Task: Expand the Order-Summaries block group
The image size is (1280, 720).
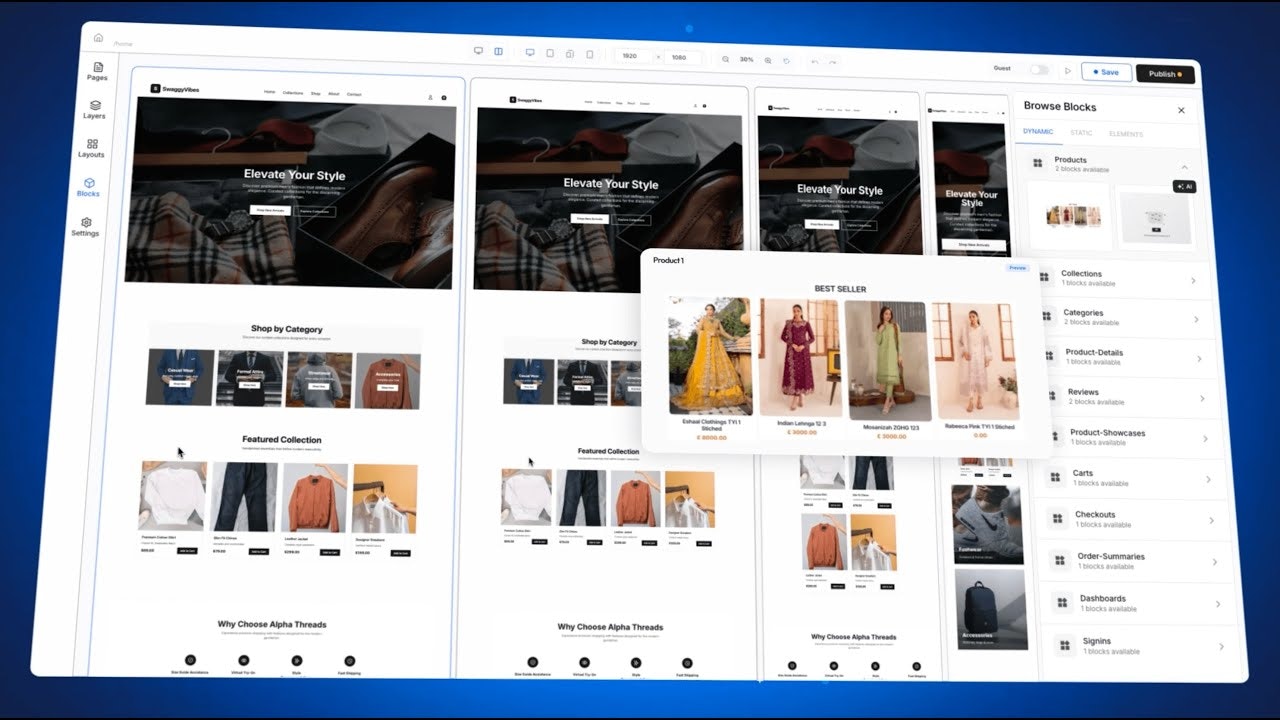Action: (x=1136, y=561)
